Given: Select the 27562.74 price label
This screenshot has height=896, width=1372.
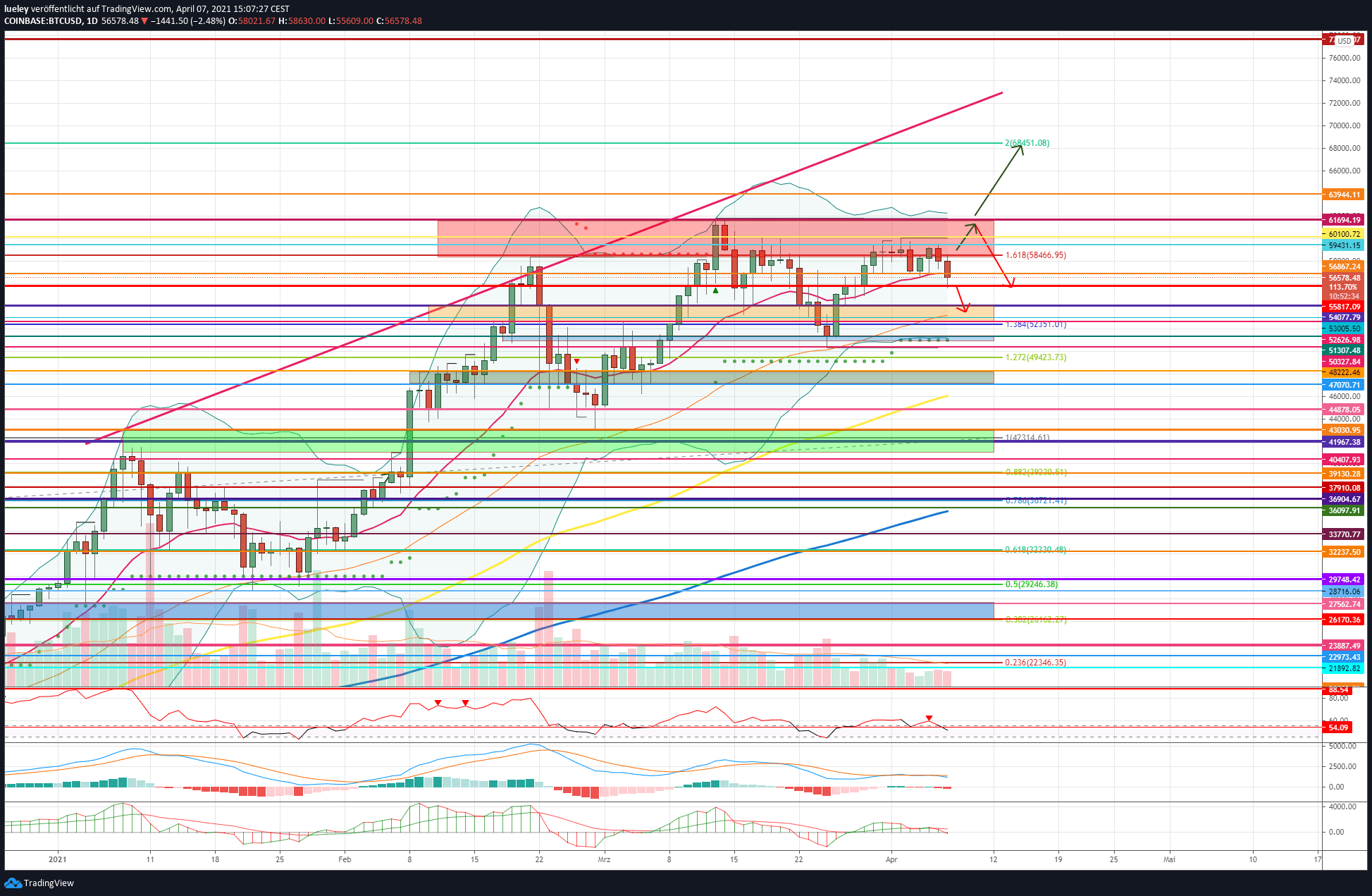Looking at the screenshot, I should point(1344,604).
